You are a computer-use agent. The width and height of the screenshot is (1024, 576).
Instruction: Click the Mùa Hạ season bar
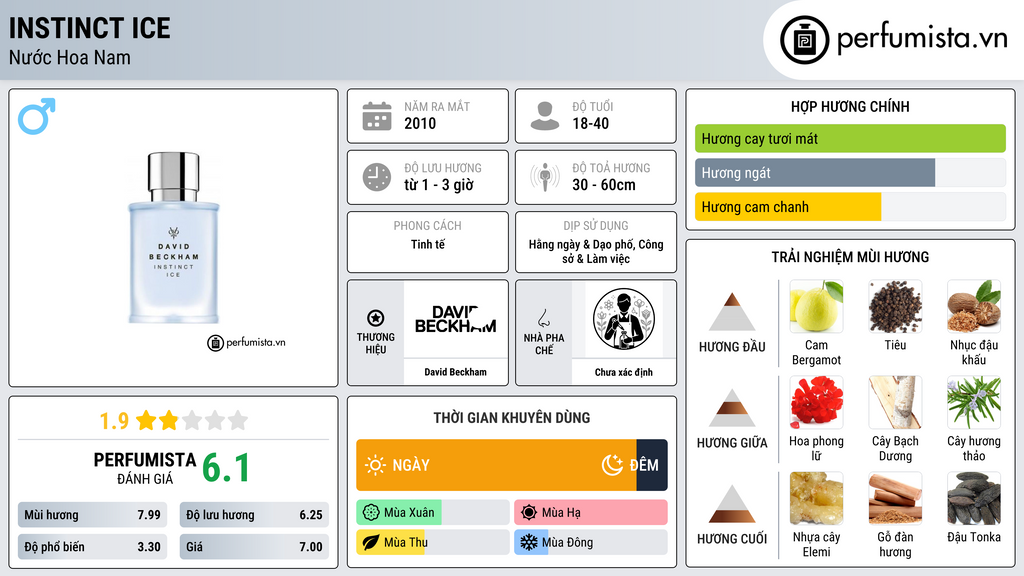point(590,513)
